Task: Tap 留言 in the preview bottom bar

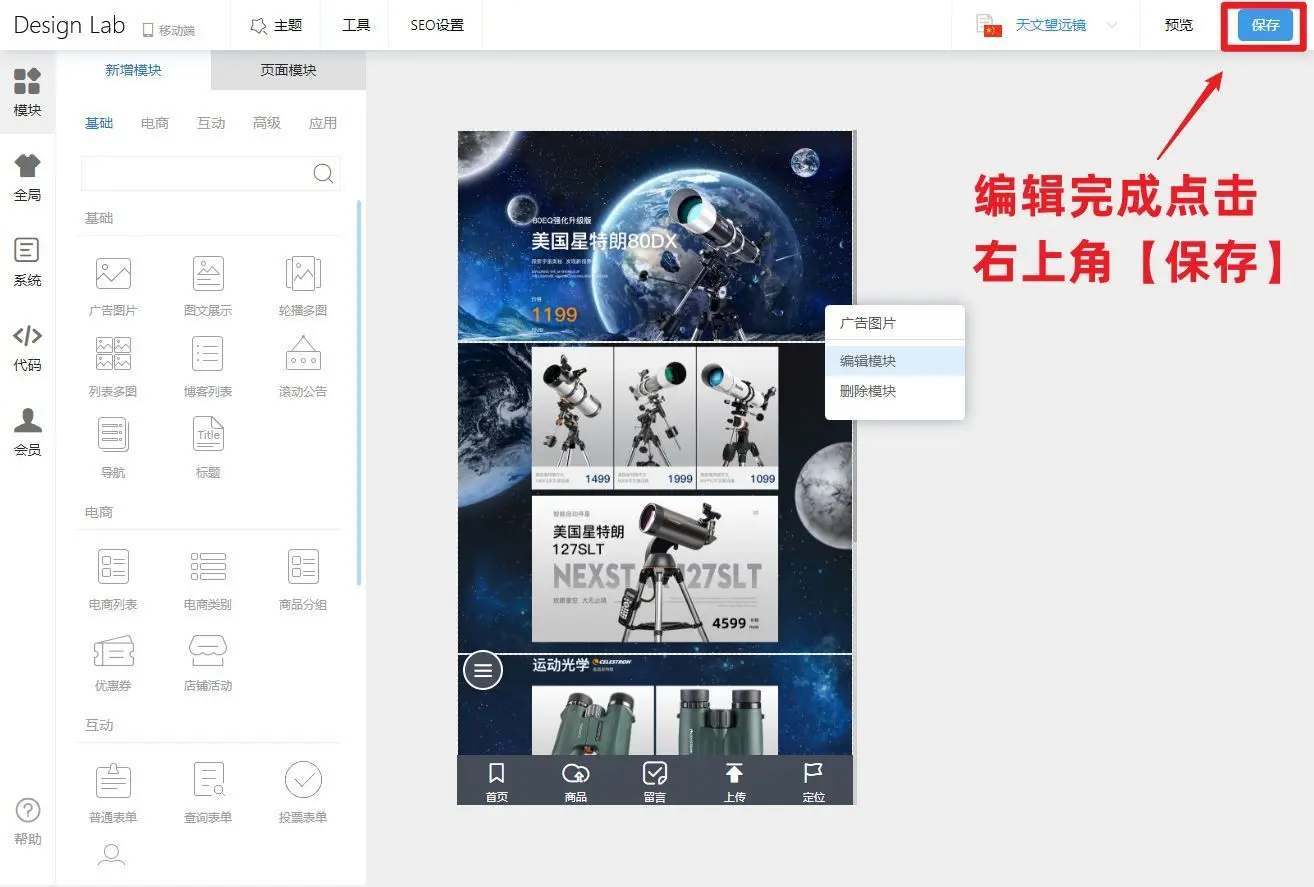Action: 655,781
